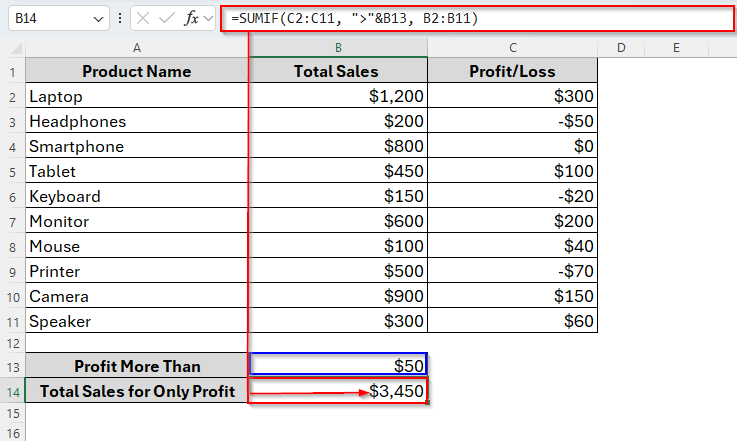The width and height of the screenshot is (737, 441).
Task: Select column C header
Action: [x=512, y=47]
